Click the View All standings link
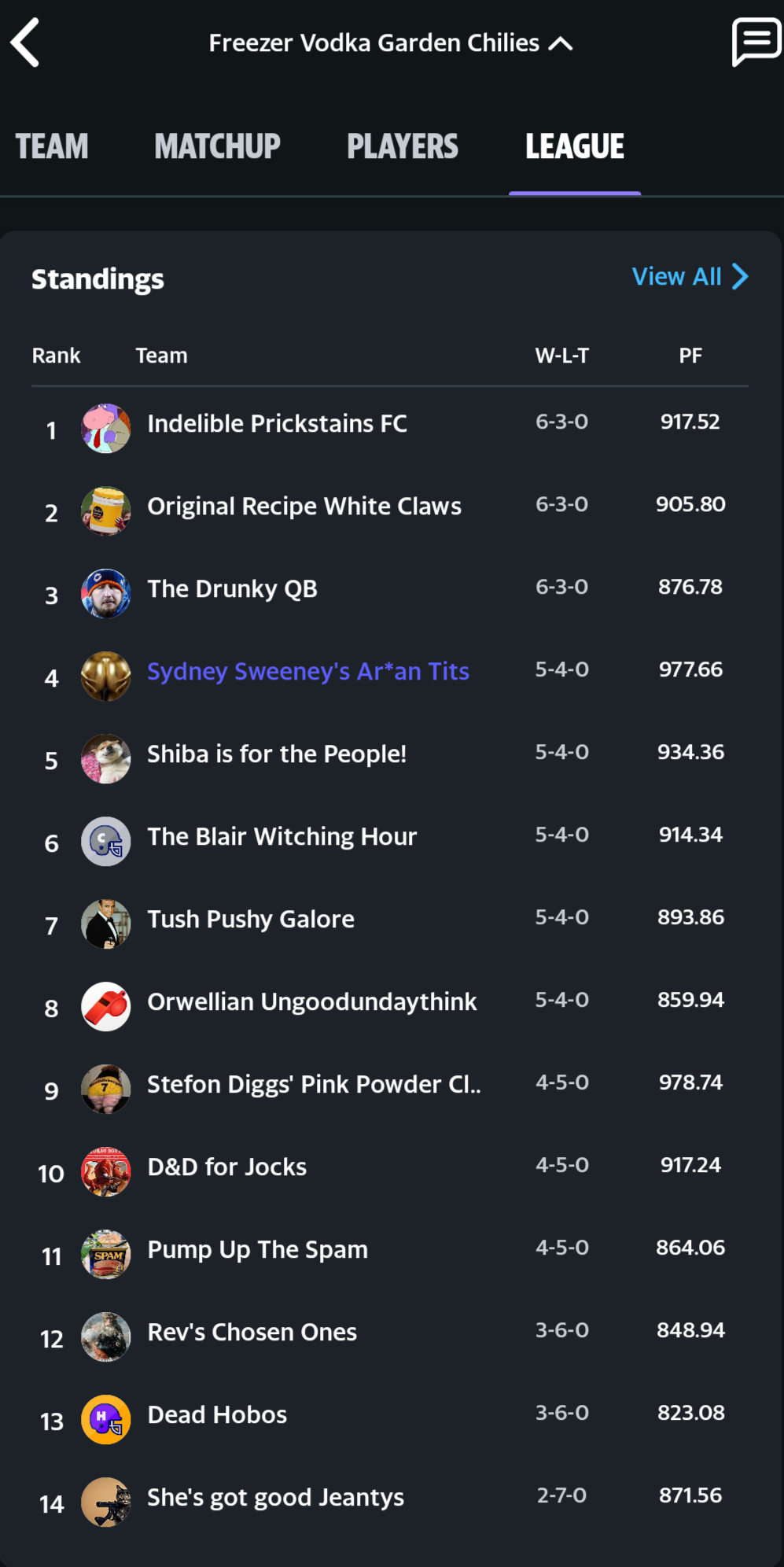Image resolution: width=784 pixels, height=1567 pixels. click(x=677, y=277)
